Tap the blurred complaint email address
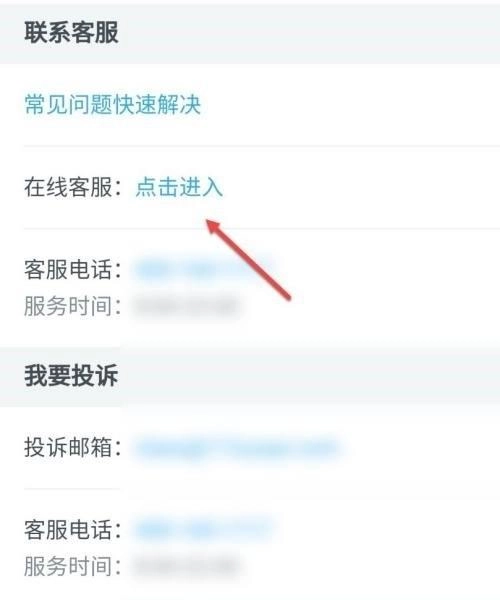Screen dimensions: 500x600 coord(237,447)
